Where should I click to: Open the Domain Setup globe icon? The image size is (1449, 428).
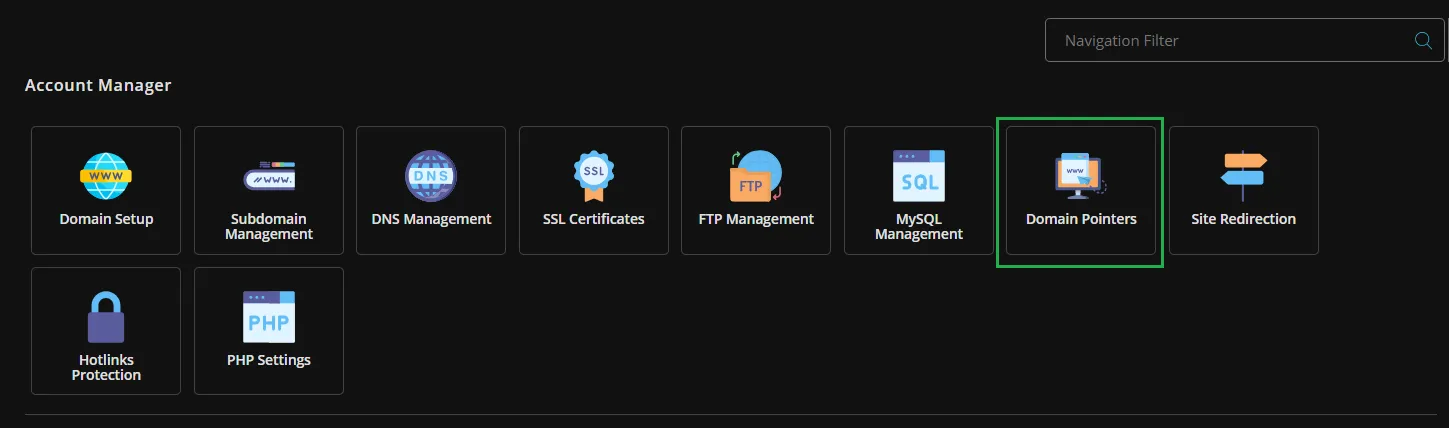[106, 176]
